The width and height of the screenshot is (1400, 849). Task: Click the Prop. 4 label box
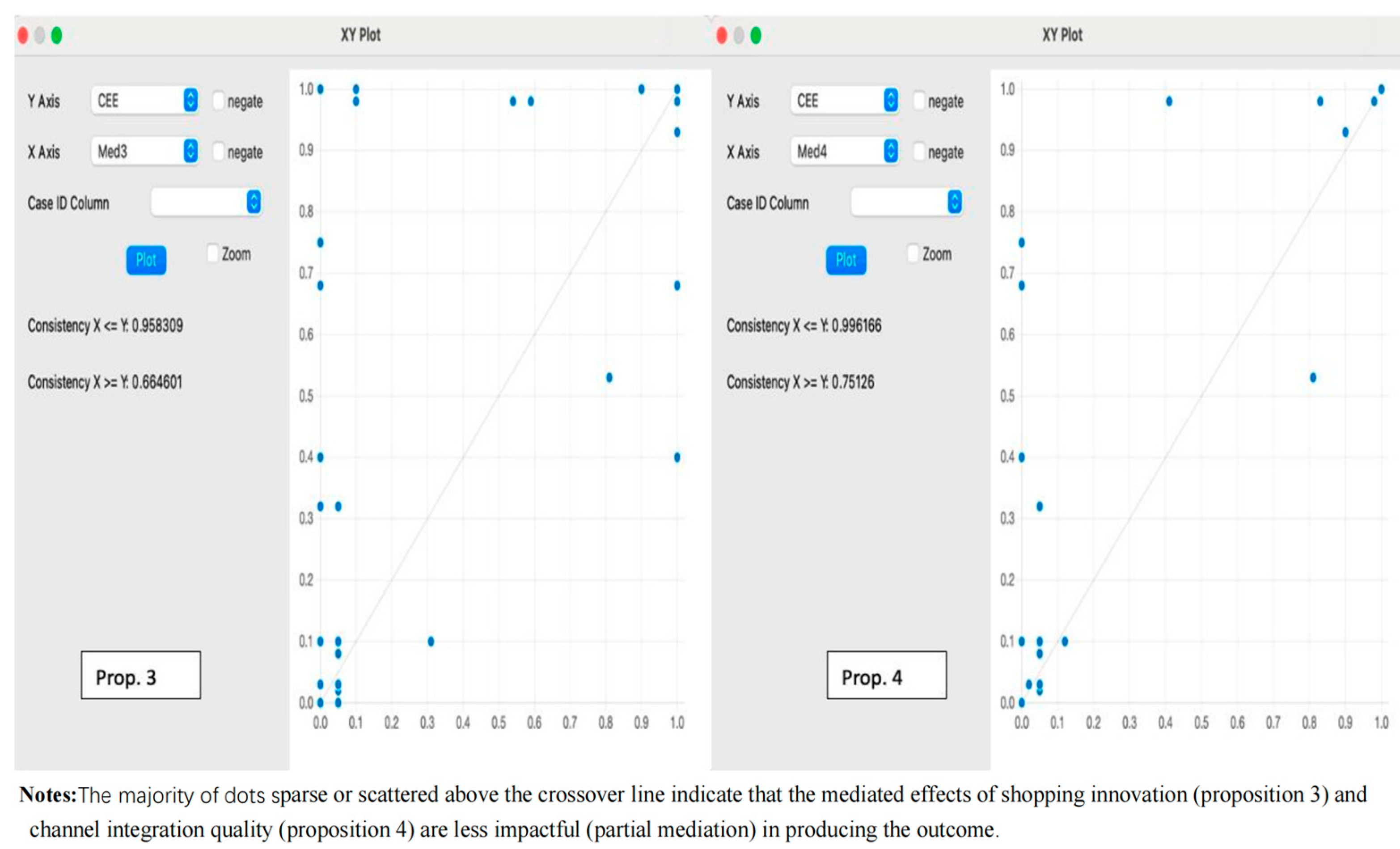(887, 675)
